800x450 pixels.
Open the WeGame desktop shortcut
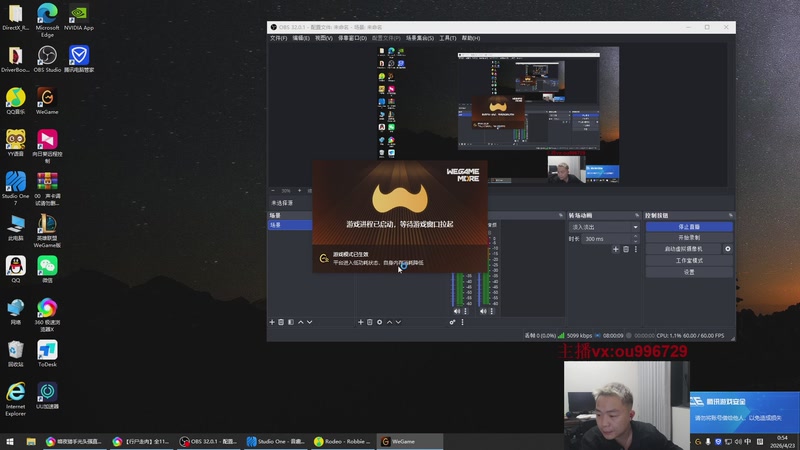(x=47, y=101)
